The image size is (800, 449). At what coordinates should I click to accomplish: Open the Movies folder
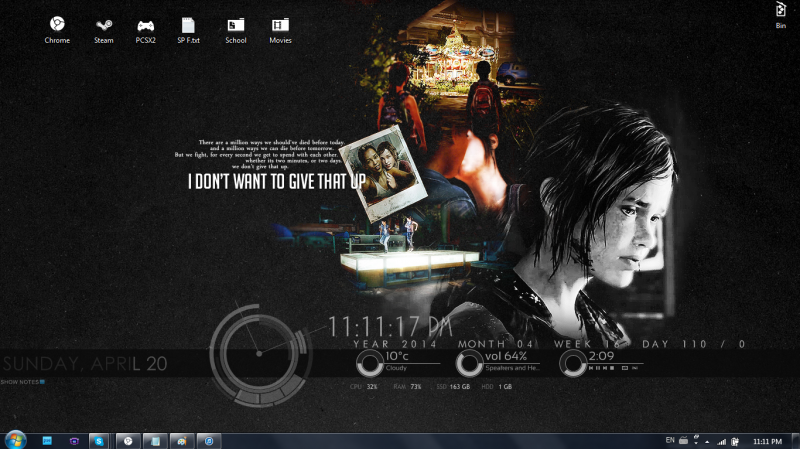280,26
